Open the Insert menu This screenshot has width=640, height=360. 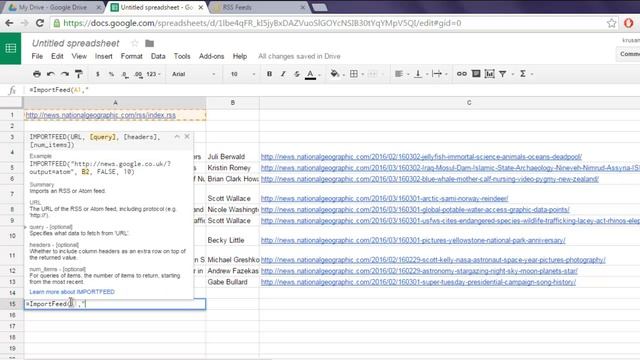pos(104,56)
